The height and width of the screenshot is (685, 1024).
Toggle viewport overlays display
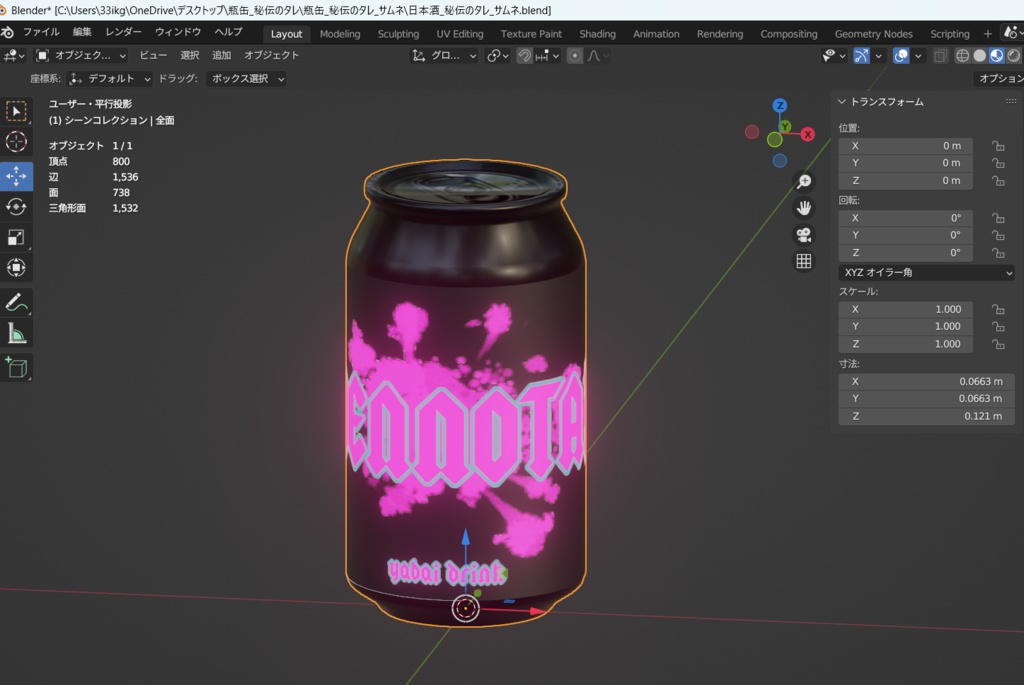point(901,56)
